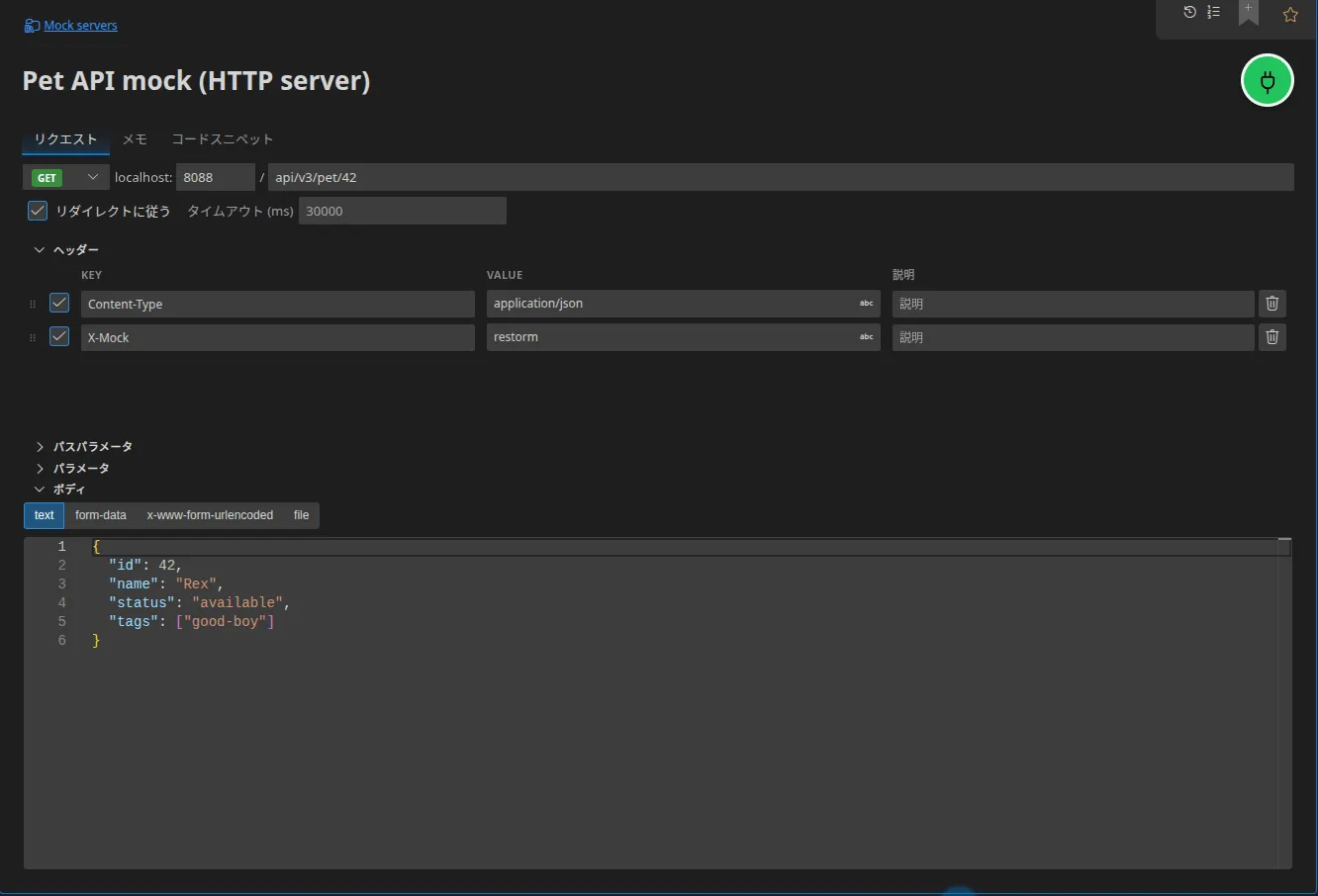Viewport: 1318px width, 896px height.
Task: Click the abc type icon for restorm value
Action: click(x=866, y=337)
